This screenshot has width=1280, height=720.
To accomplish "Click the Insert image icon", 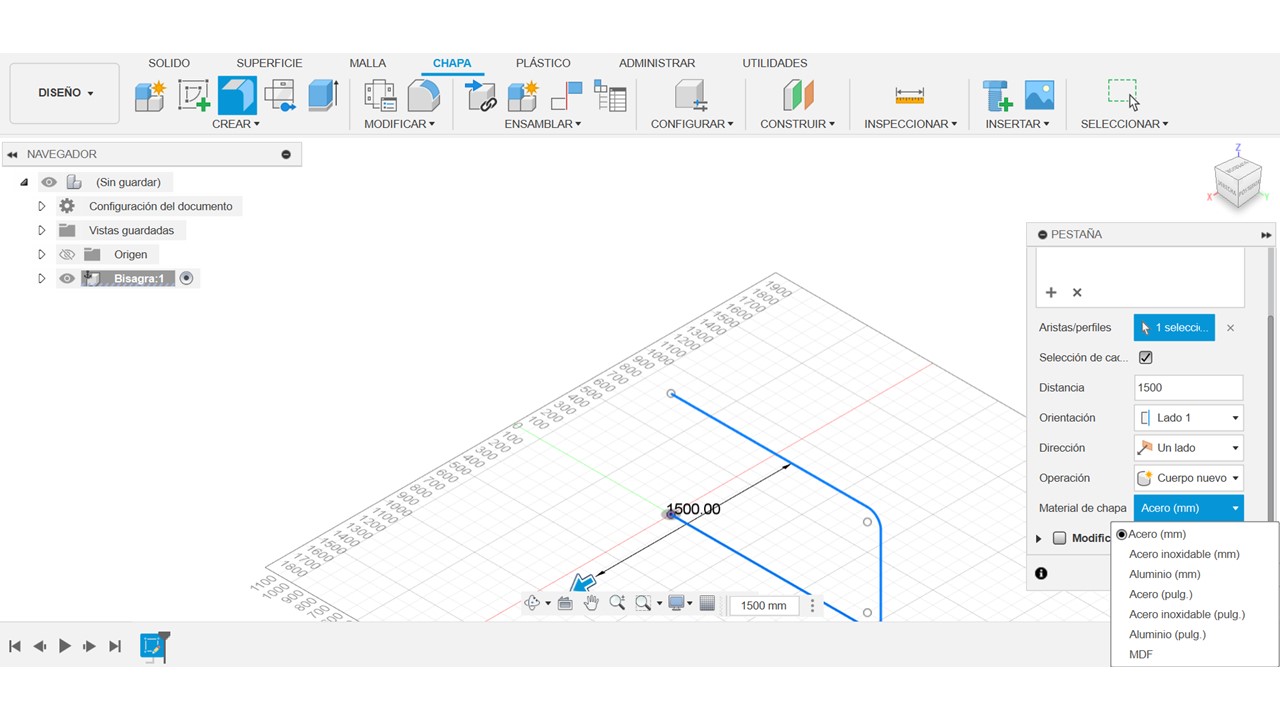I will [x=1039, y=95].
